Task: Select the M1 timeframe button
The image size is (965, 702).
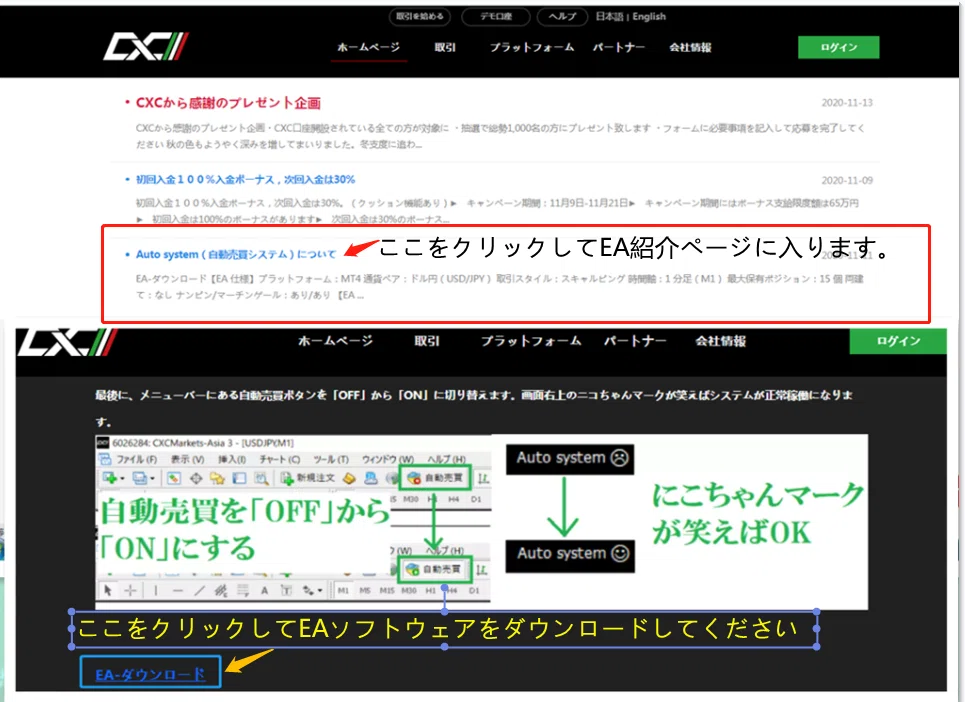Action: [343, 591]
